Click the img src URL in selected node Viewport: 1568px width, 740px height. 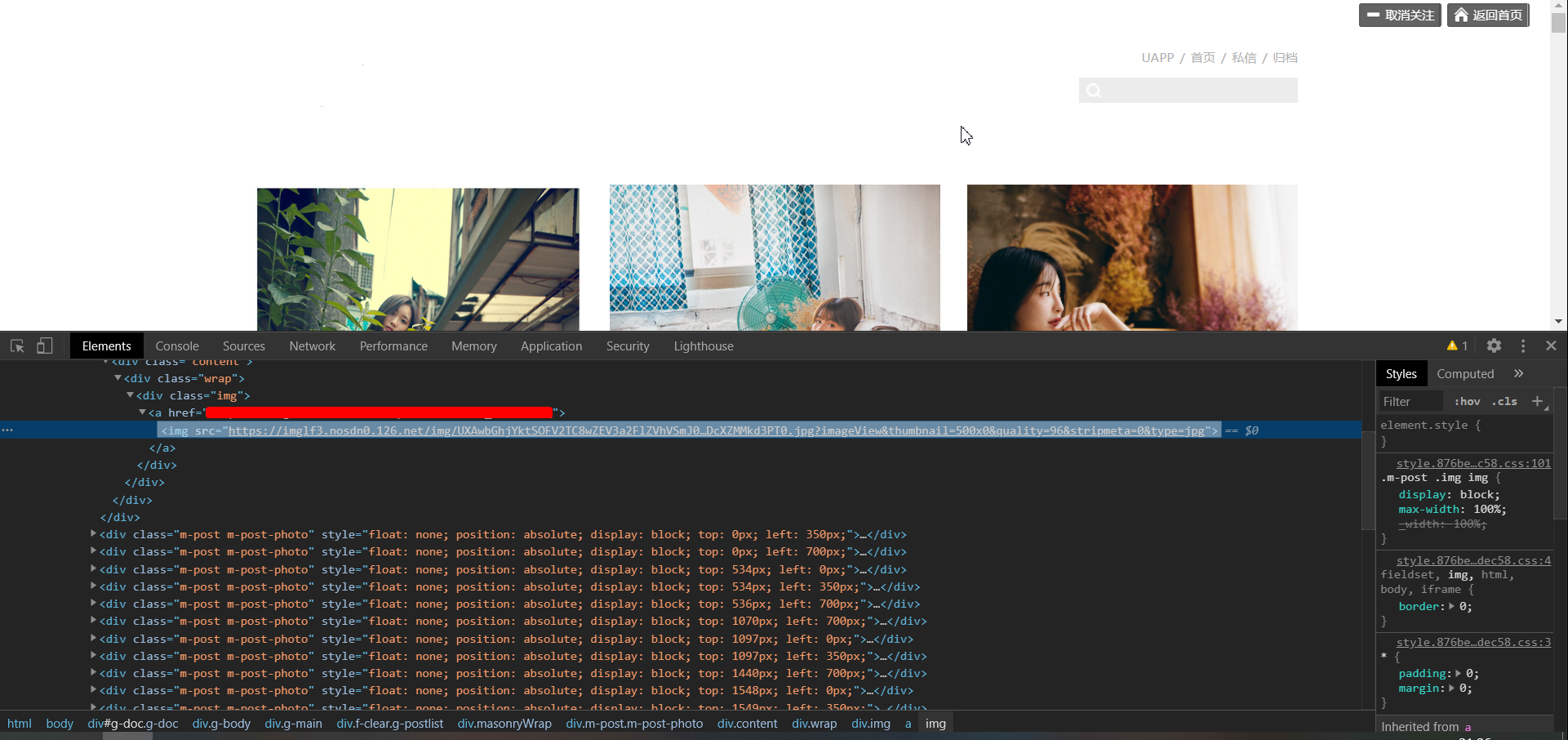pos(716,430)
